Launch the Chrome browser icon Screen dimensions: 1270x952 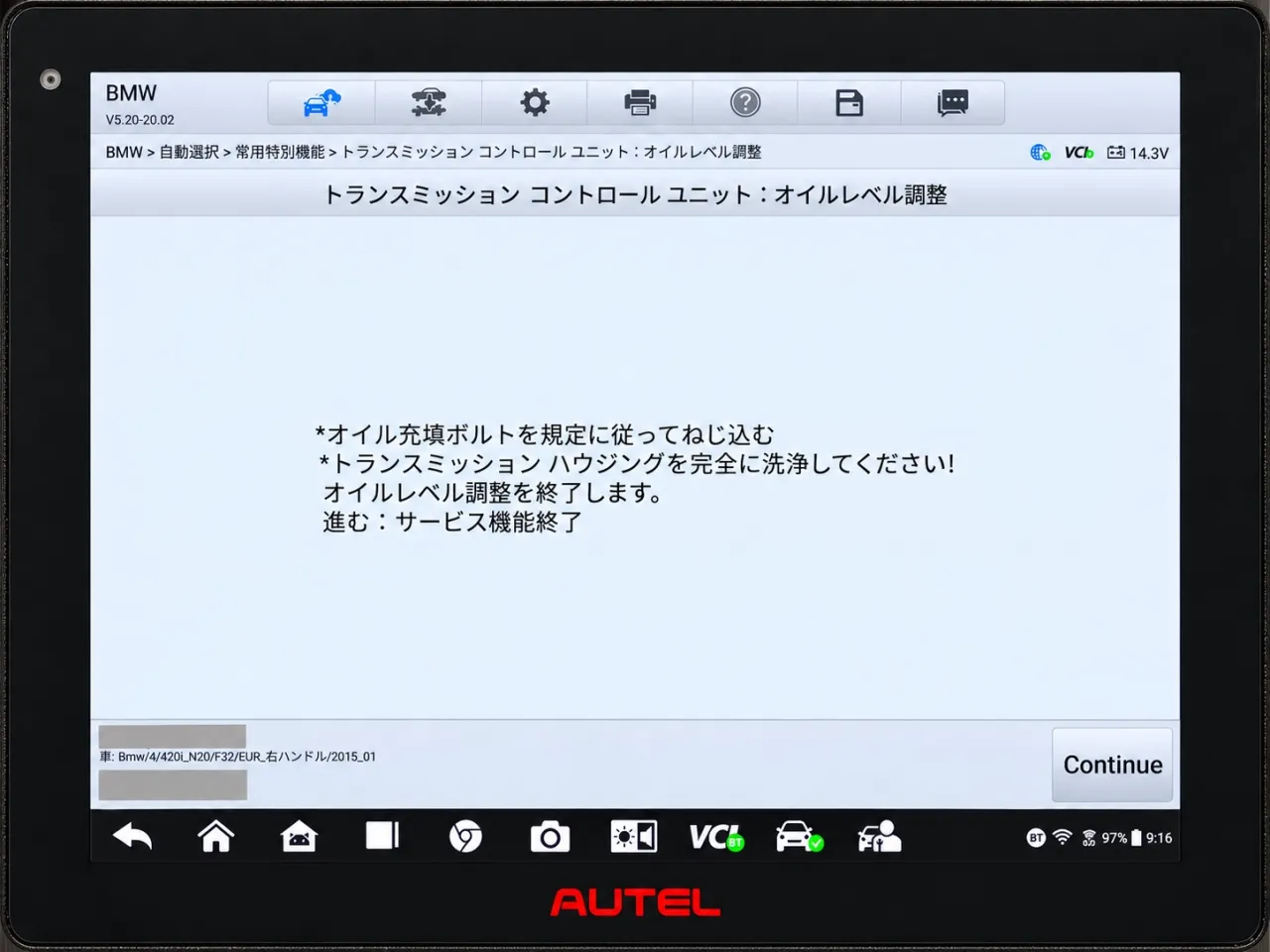coord(465,837)
